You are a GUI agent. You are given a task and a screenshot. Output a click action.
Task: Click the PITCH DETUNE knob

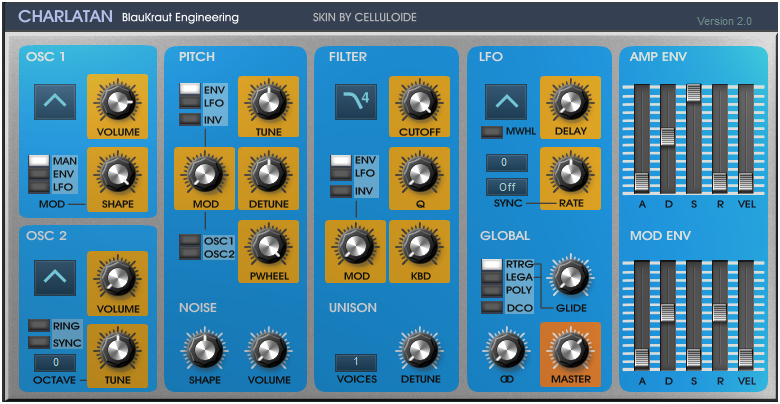(268, 175)
